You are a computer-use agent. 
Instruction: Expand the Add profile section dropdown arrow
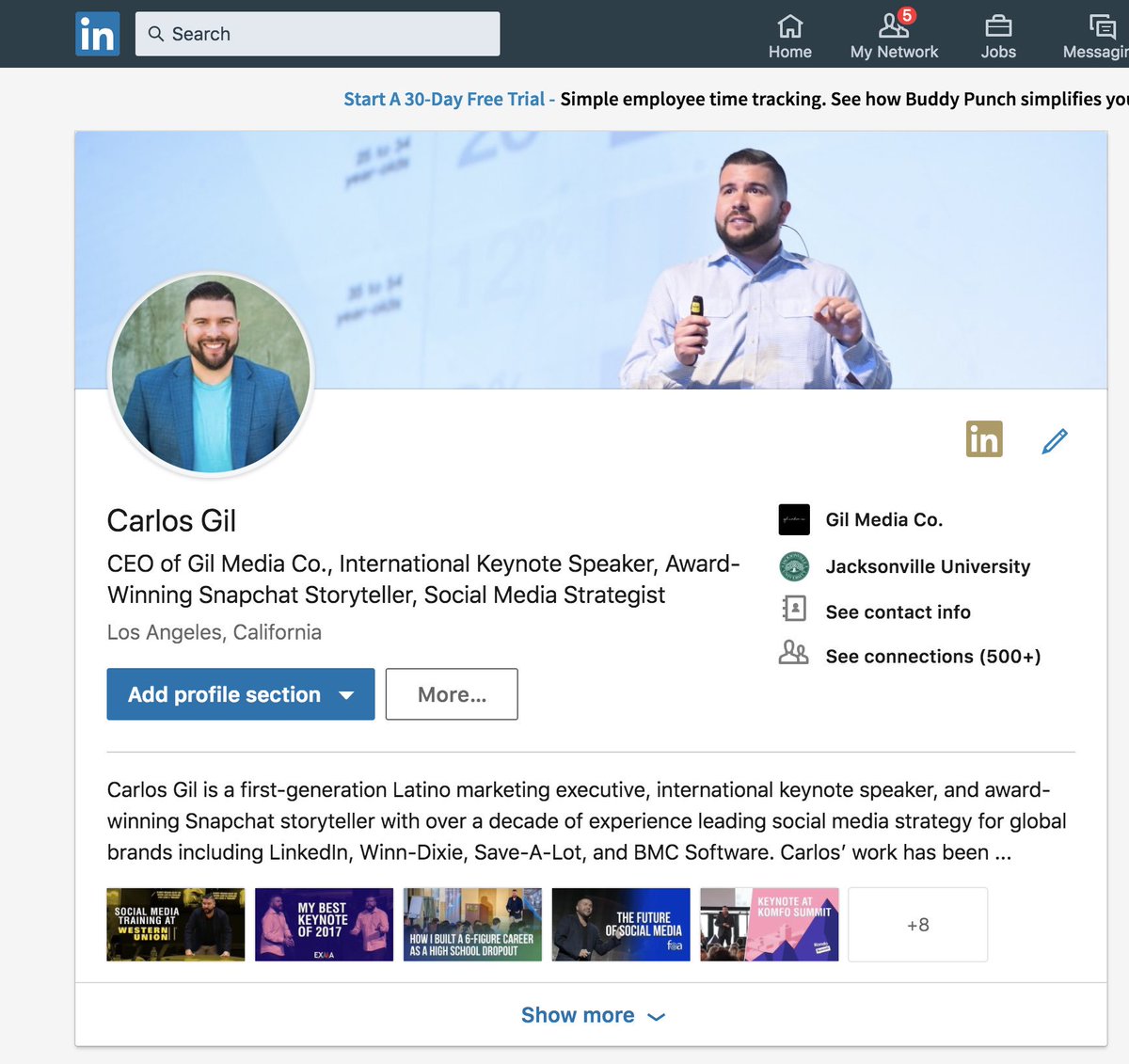coord(346,695)
